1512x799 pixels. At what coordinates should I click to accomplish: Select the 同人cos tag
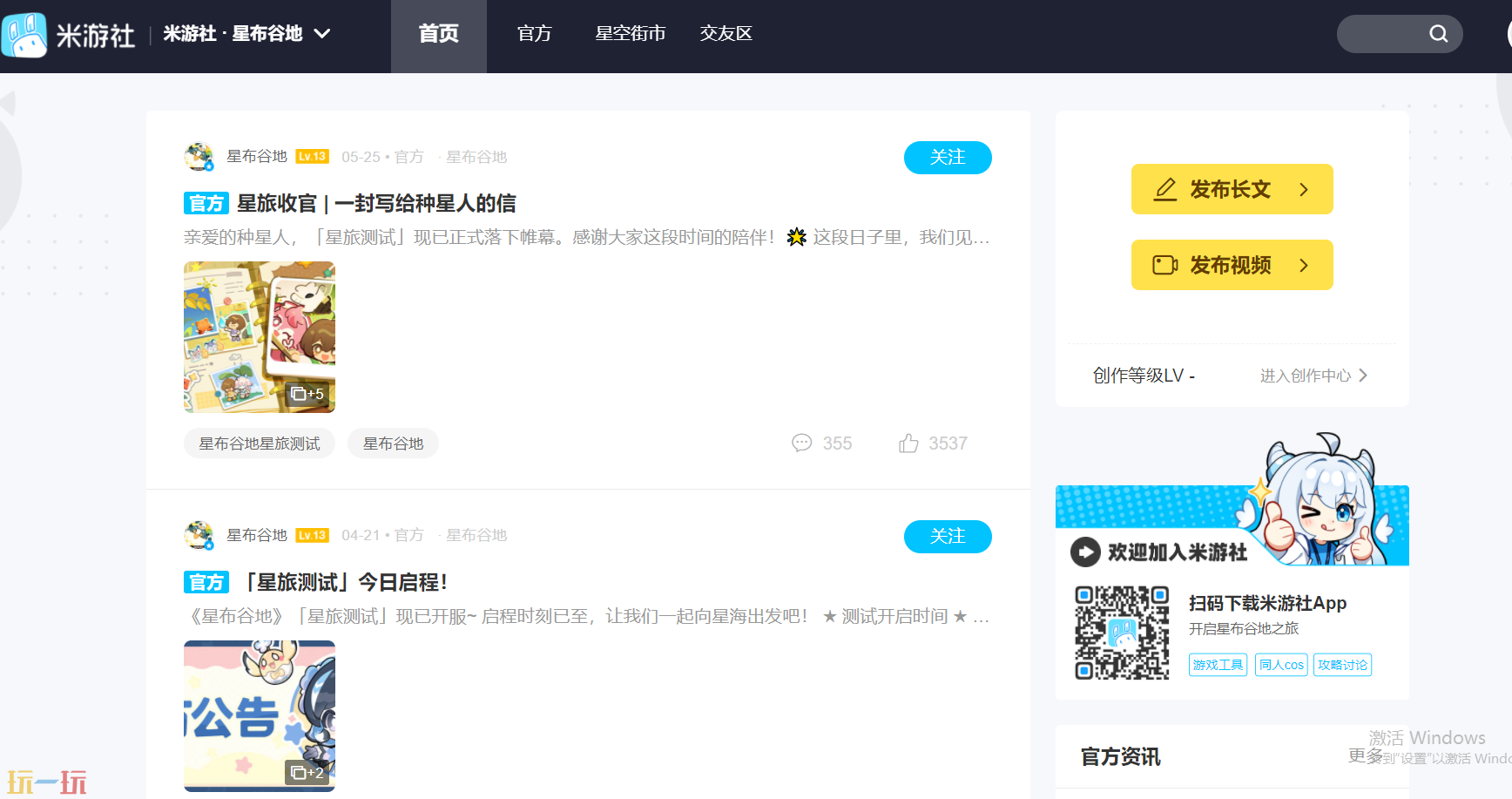[x=1281, y=665]
